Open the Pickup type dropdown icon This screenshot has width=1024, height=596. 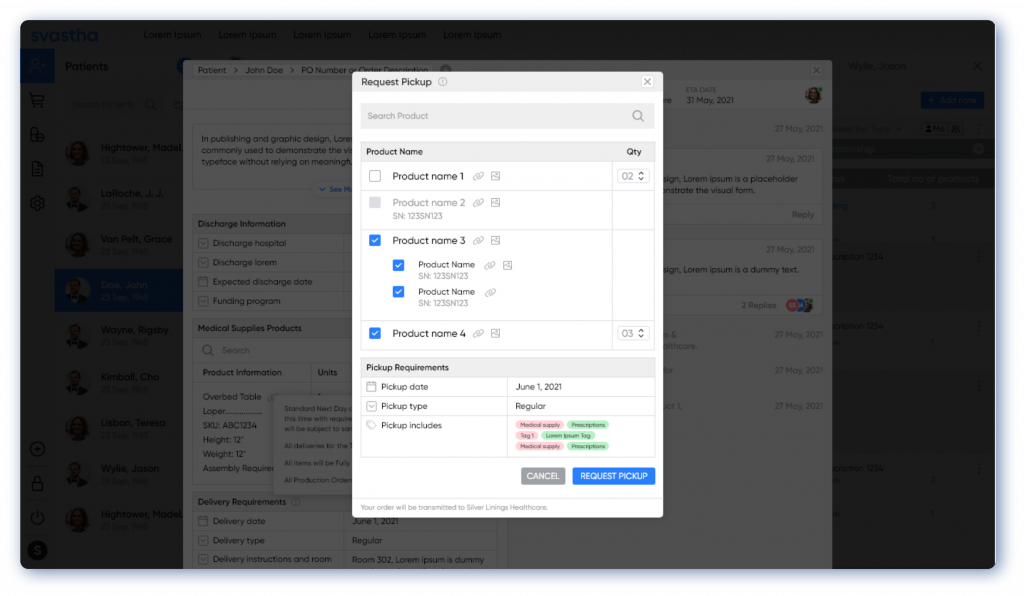coord(372,406)
